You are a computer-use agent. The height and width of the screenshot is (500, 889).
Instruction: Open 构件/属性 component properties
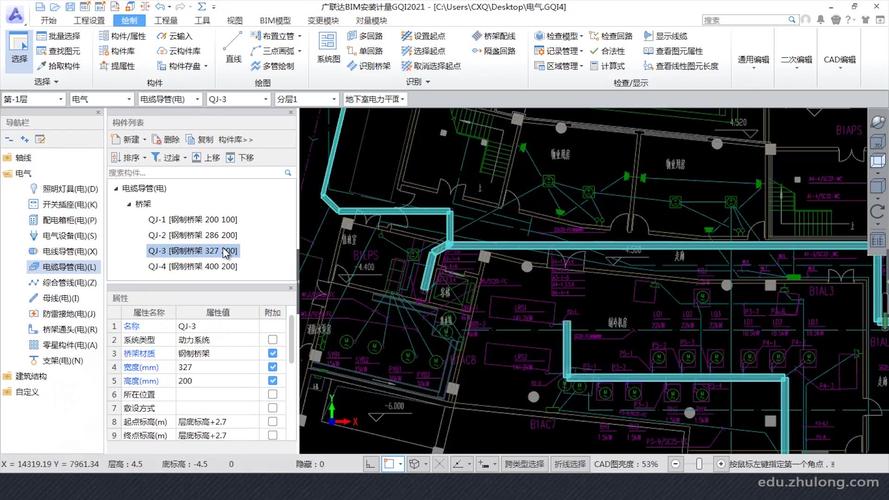[122, 36]
